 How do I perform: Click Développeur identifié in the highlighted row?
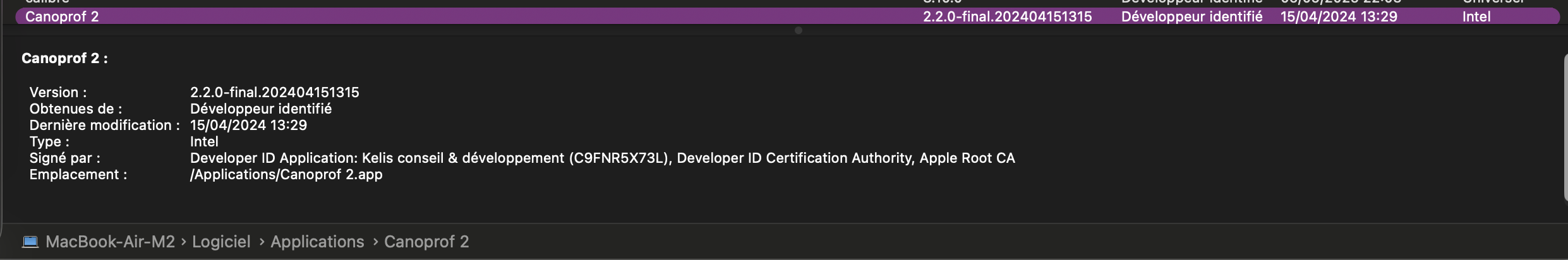[x=1191, y=16]
